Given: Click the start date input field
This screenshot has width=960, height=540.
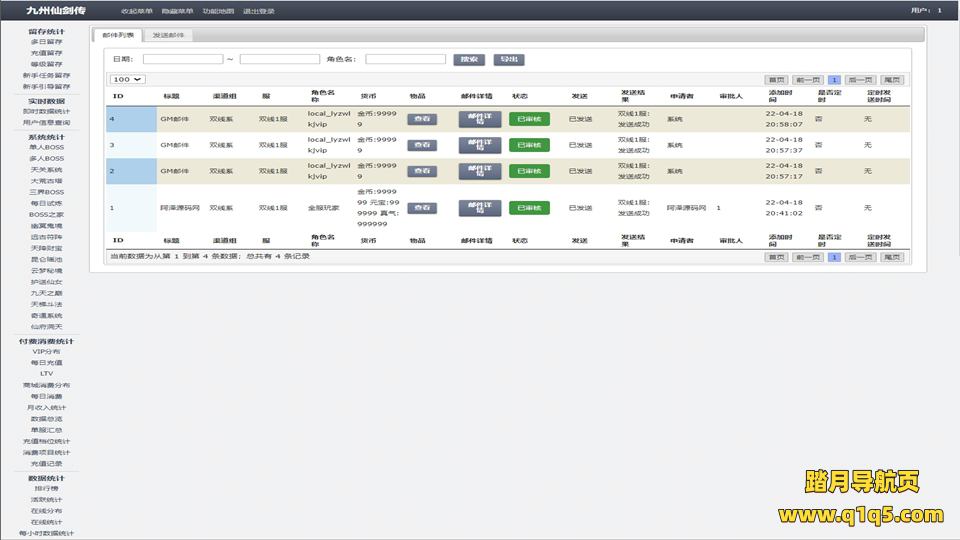Looking at the screenshot, I should click(x=182, y=59).
